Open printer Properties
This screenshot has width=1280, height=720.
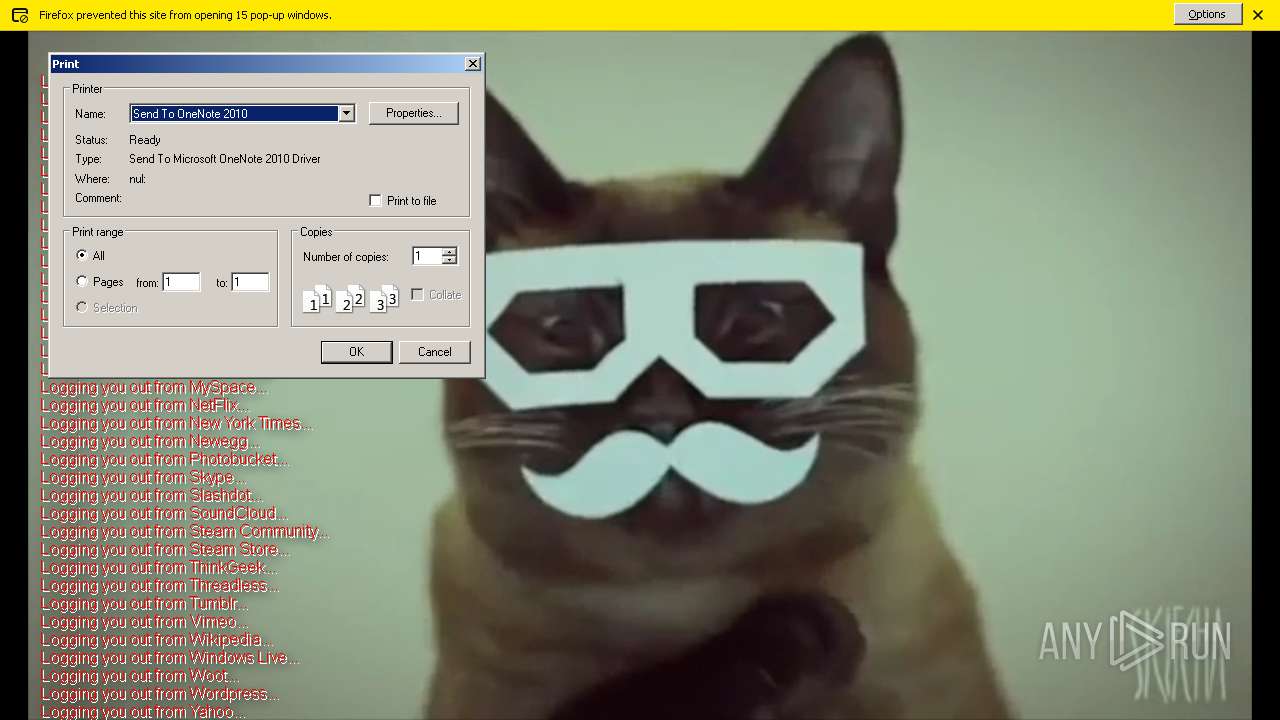(414, 113)
